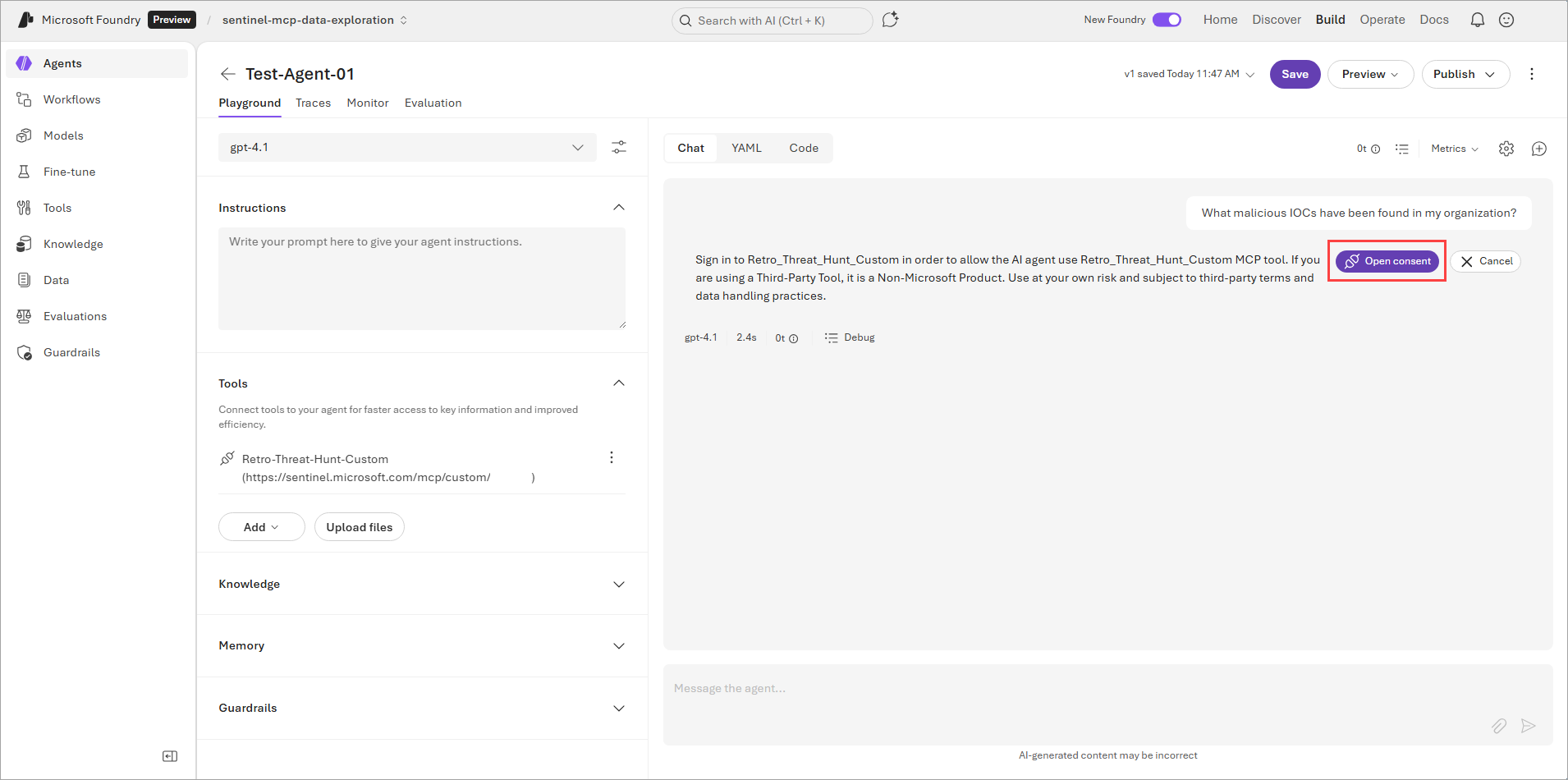Viewport: 1568px width, 780px height.
Task: Click the Open consent button
Action: click(1387, 261)
